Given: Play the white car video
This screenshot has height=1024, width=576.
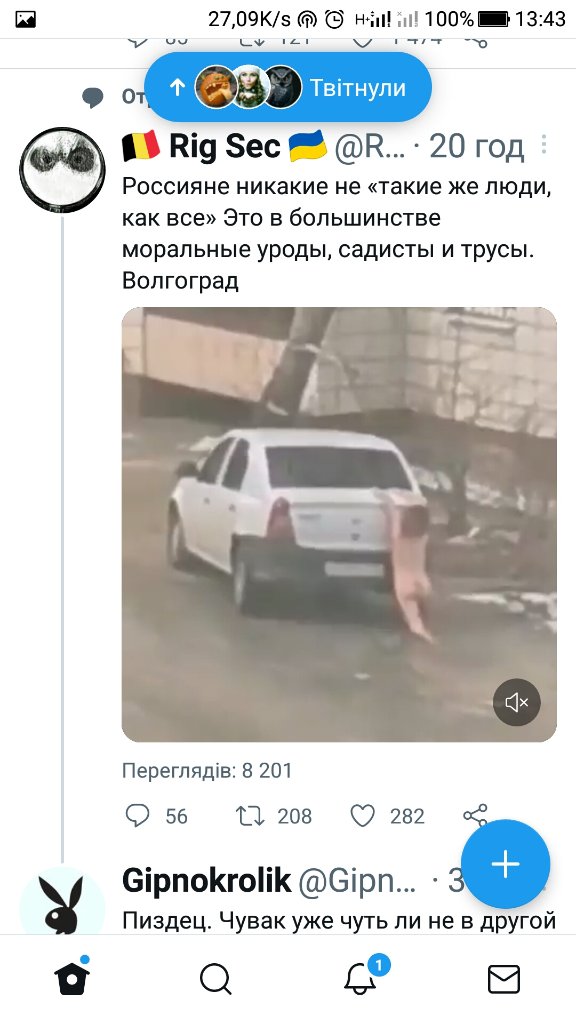Looking at the screenshot, I should [339, 524].
